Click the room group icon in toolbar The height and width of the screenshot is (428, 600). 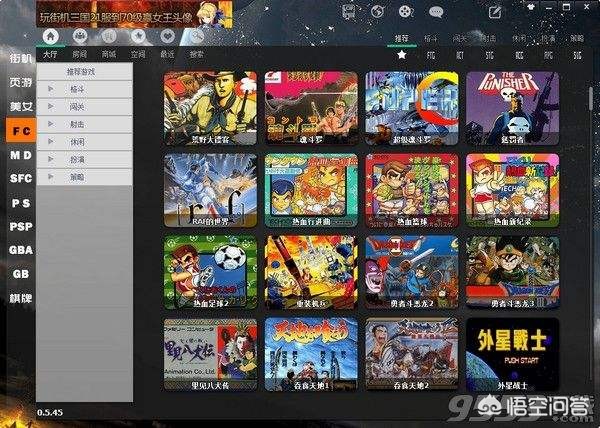[80, 37]
